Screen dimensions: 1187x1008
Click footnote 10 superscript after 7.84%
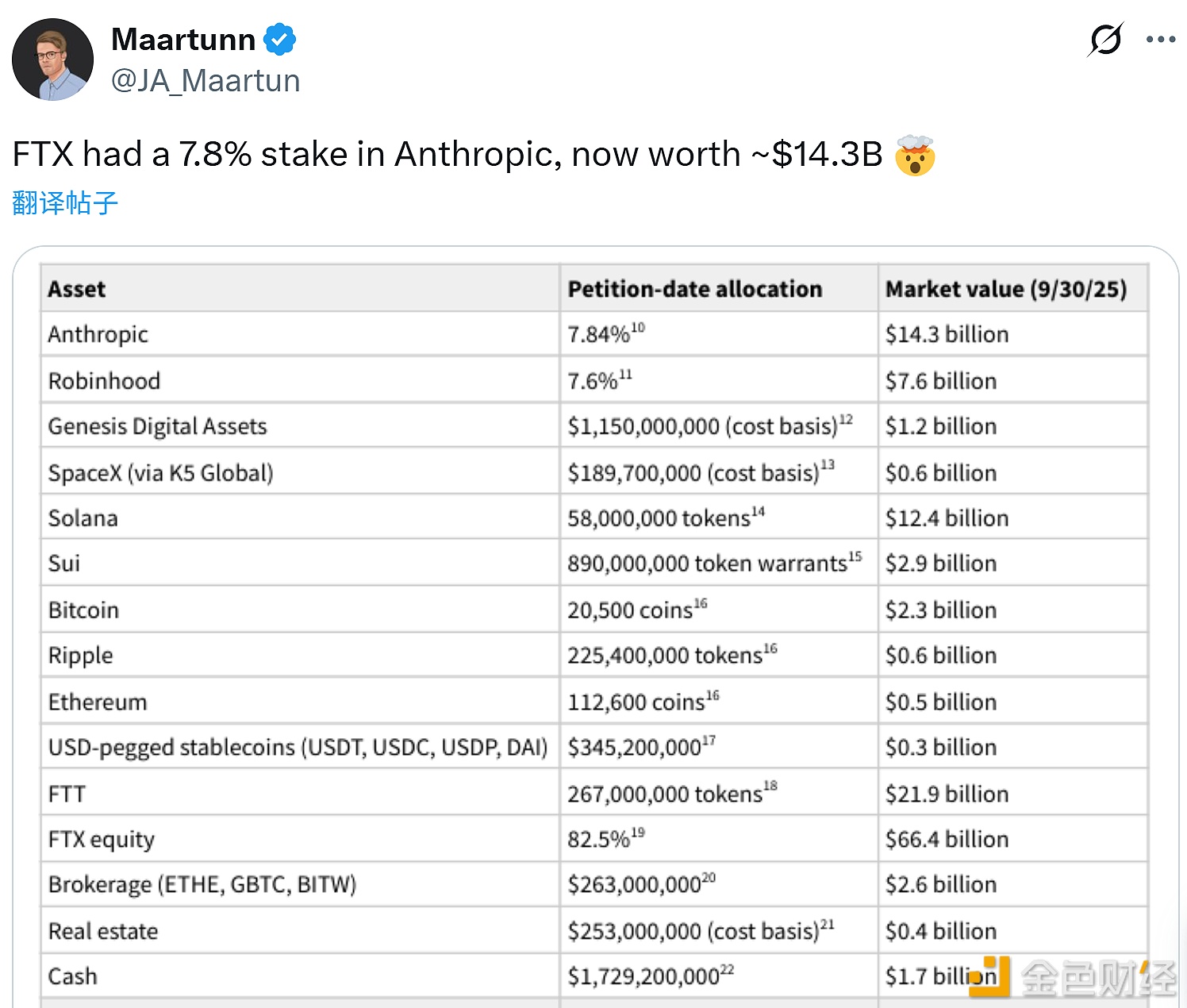[x=639, y=328]
